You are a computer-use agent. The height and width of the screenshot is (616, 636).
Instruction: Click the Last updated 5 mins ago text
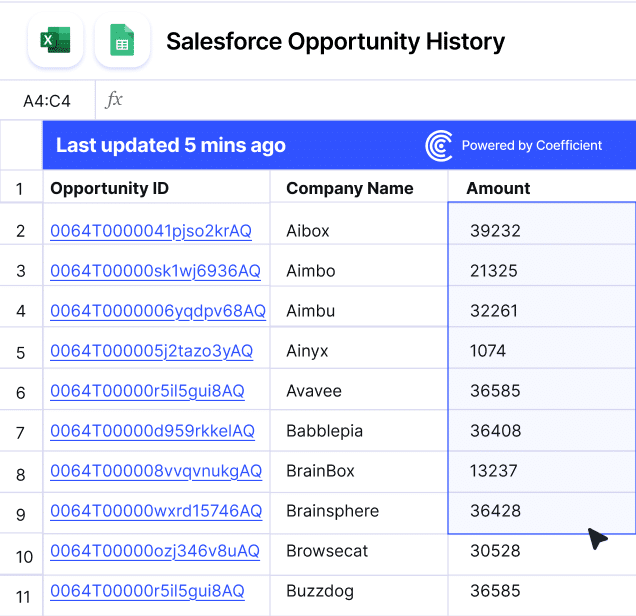171,146
